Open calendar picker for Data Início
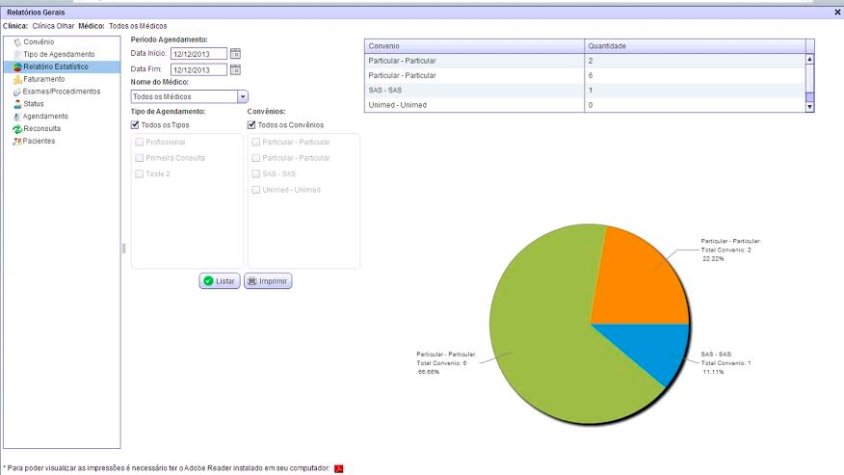Screen dimensions: 844x475 tap(236, 53)
